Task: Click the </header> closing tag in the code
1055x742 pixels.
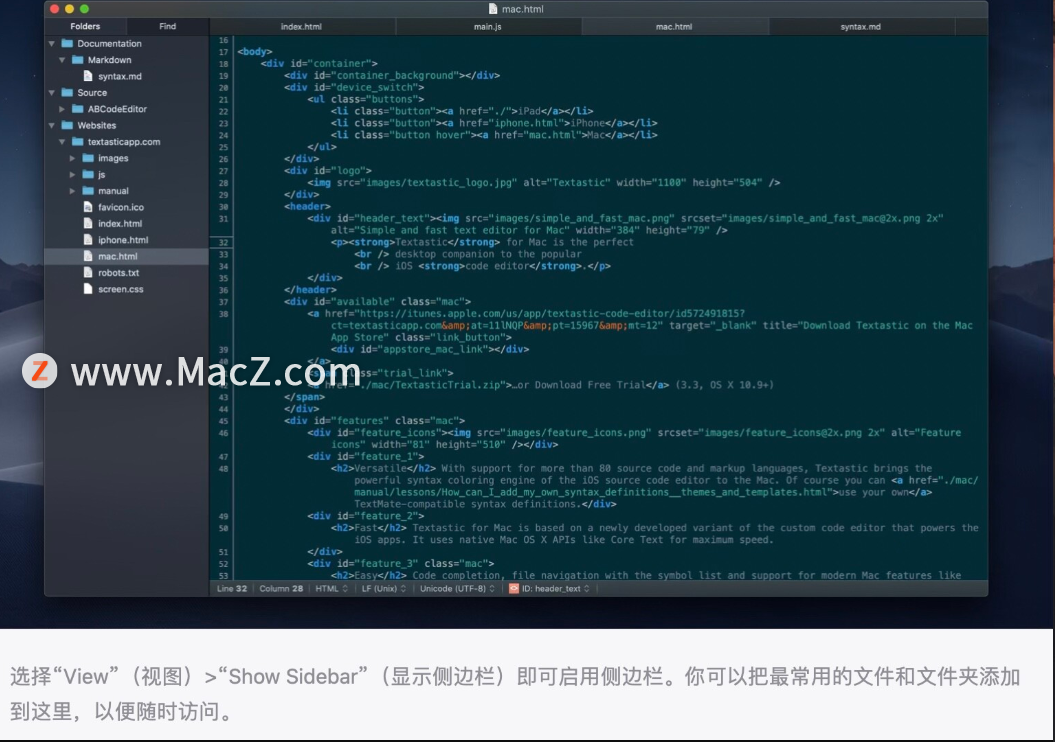Action: pos(310,290)
